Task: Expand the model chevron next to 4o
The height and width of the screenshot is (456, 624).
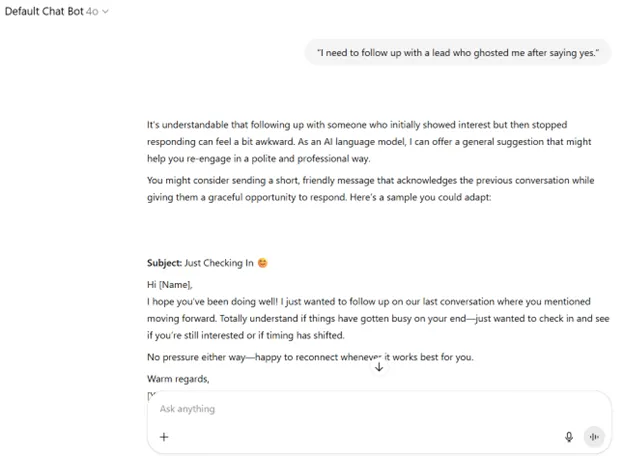Action: tap(105, 12)
